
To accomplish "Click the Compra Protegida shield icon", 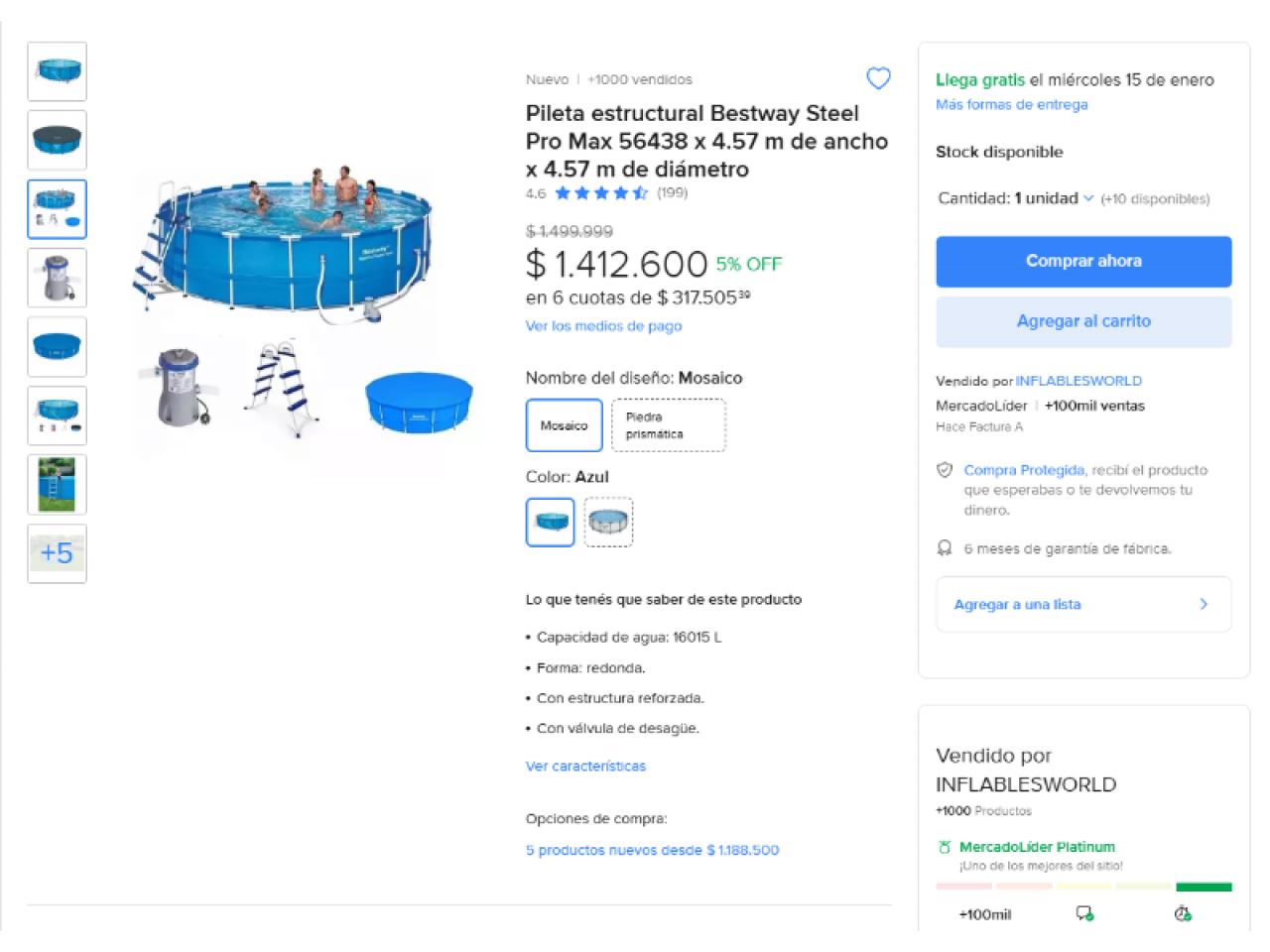I will pyautogui.click(x=945, y=470).
